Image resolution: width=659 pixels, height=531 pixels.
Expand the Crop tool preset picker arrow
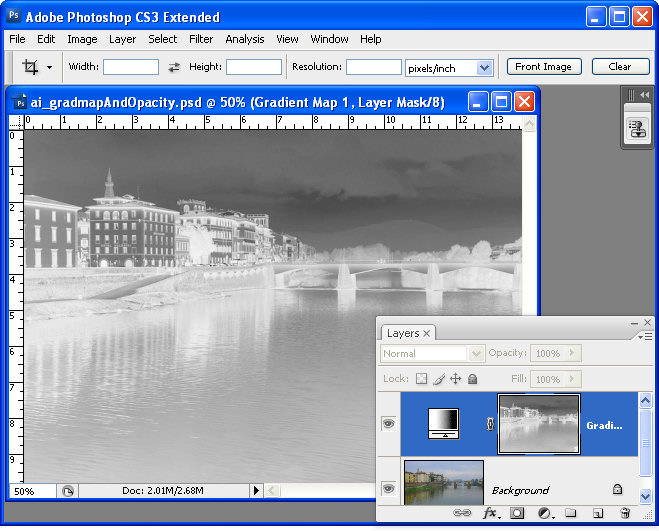50,67
